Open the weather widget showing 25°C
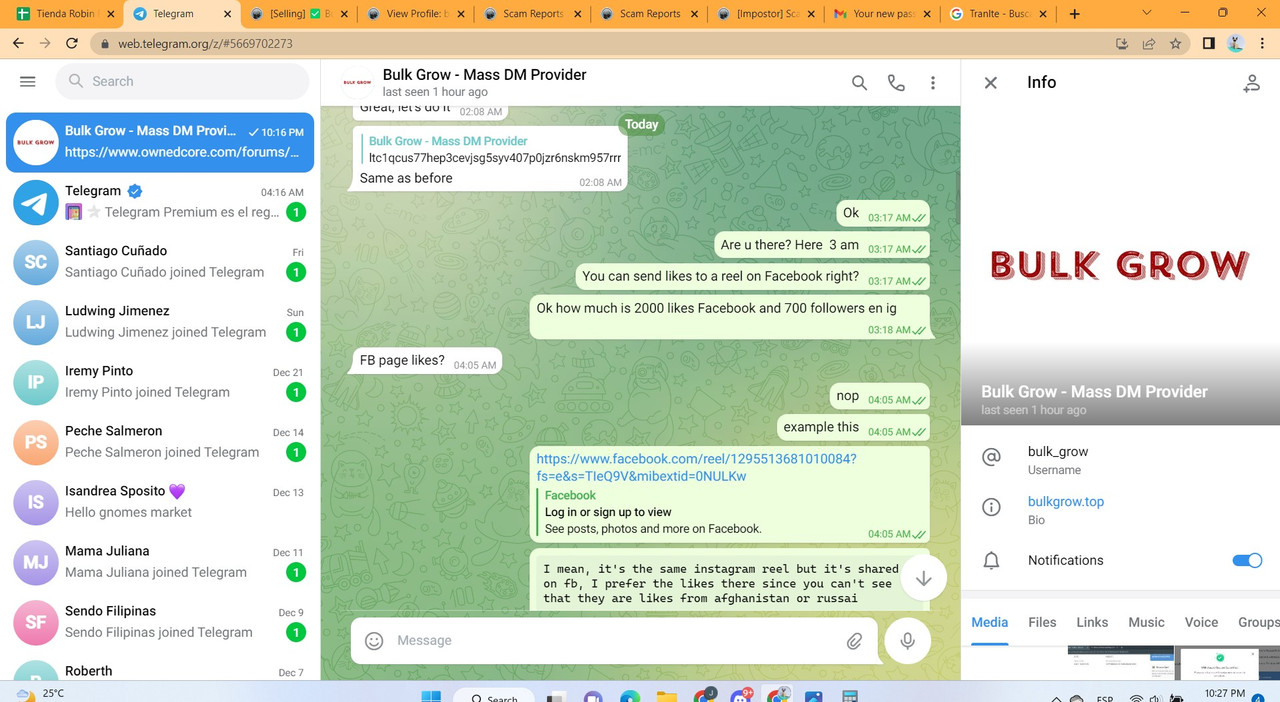Image resolution: width=1280 pixels, height=702 pixels. 41,694
